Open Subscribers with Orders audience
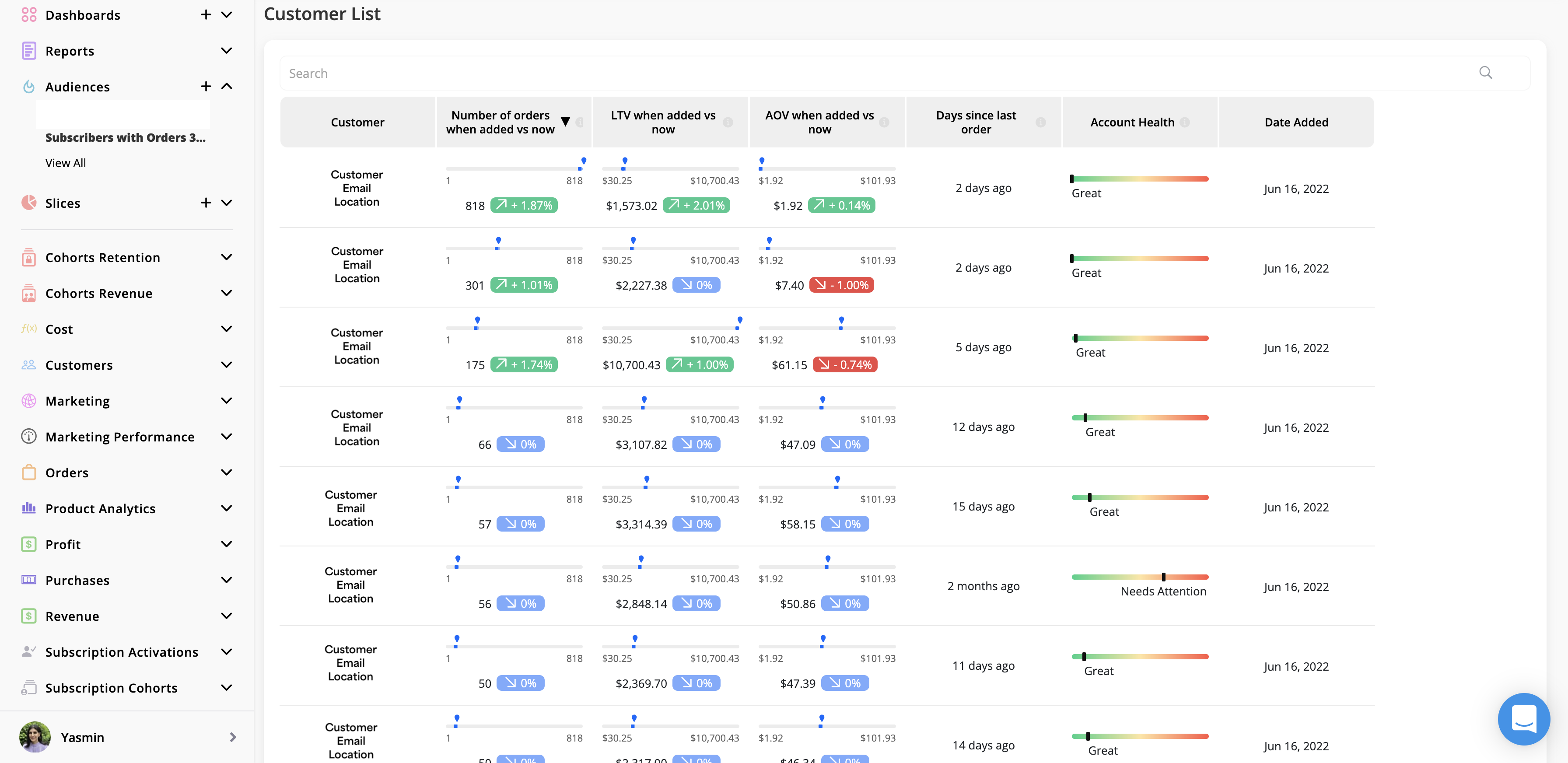Viewport: 1568px width, 763px height. point(126,137)
